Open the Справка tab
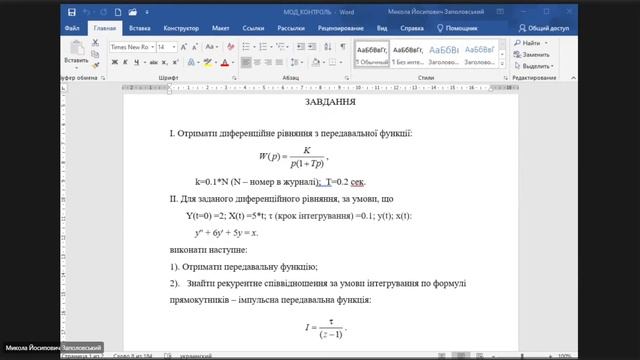The width and height of the screenshot is (640, 360). (412, 28)
